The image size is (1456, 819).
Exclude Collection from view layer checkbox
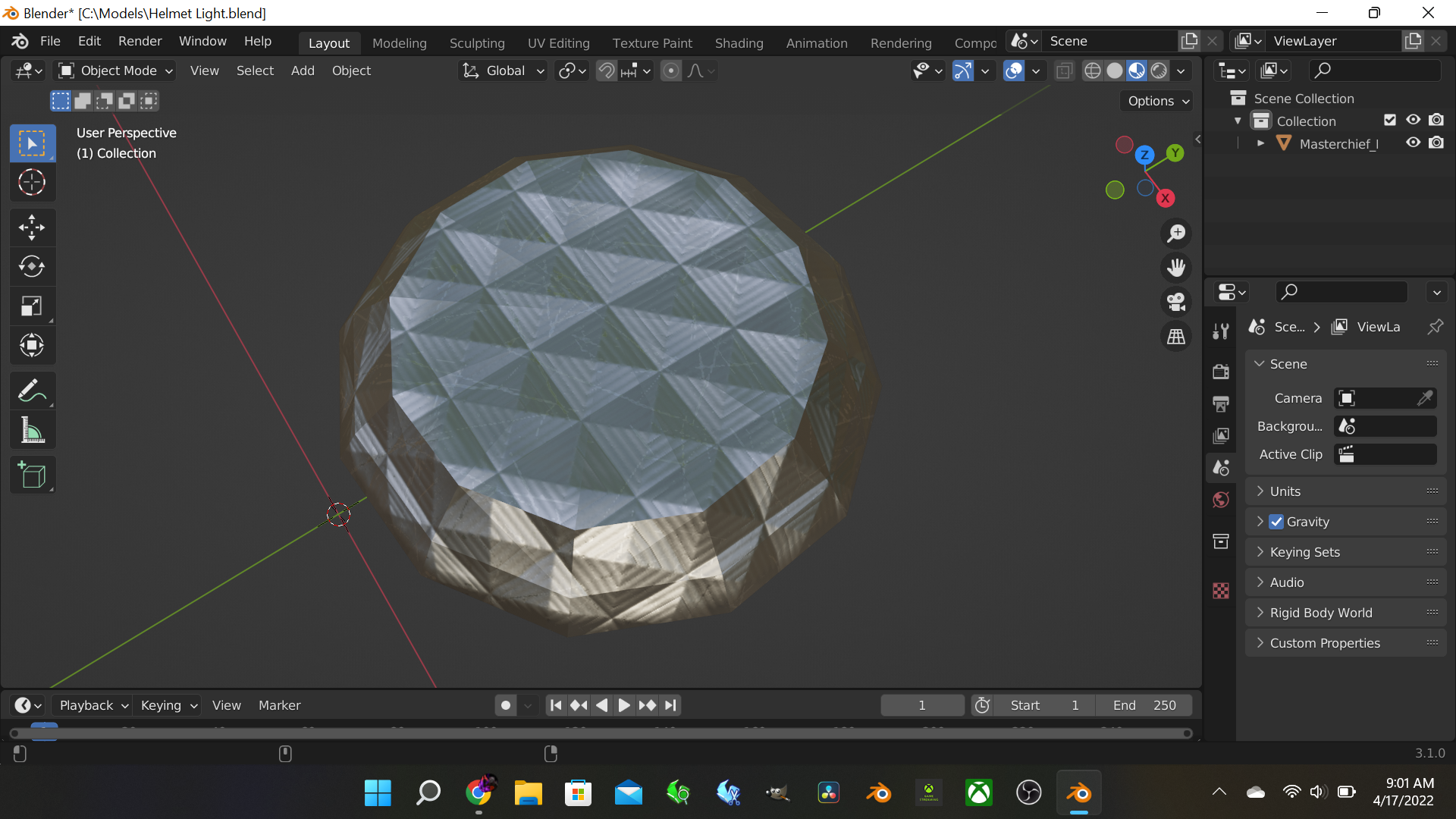(1389, 120)
